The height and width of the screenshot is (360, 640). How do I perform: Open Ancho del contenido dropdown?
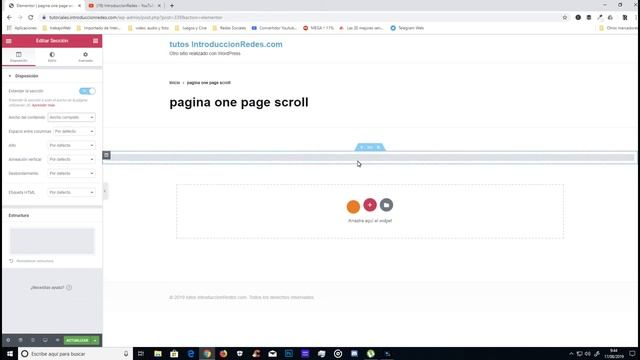(71, 117)
